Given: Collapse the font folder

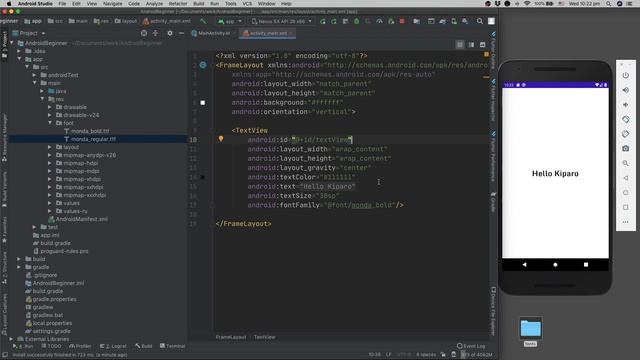Looking at the screenshot, I should tap(50, 123).
